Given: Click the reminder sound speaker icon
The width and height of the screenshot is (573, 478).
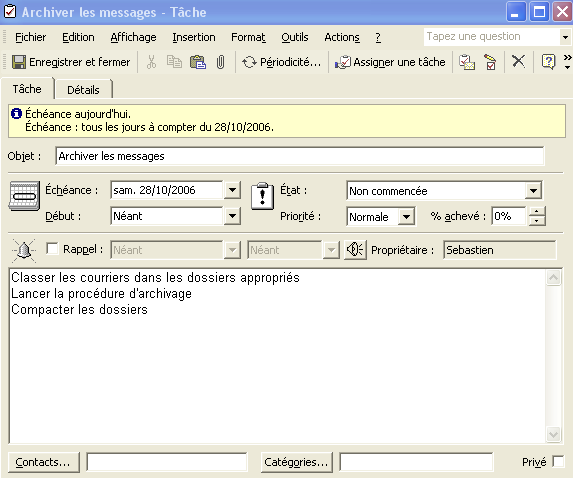Looking at the screenshot, I should point(355,250).
